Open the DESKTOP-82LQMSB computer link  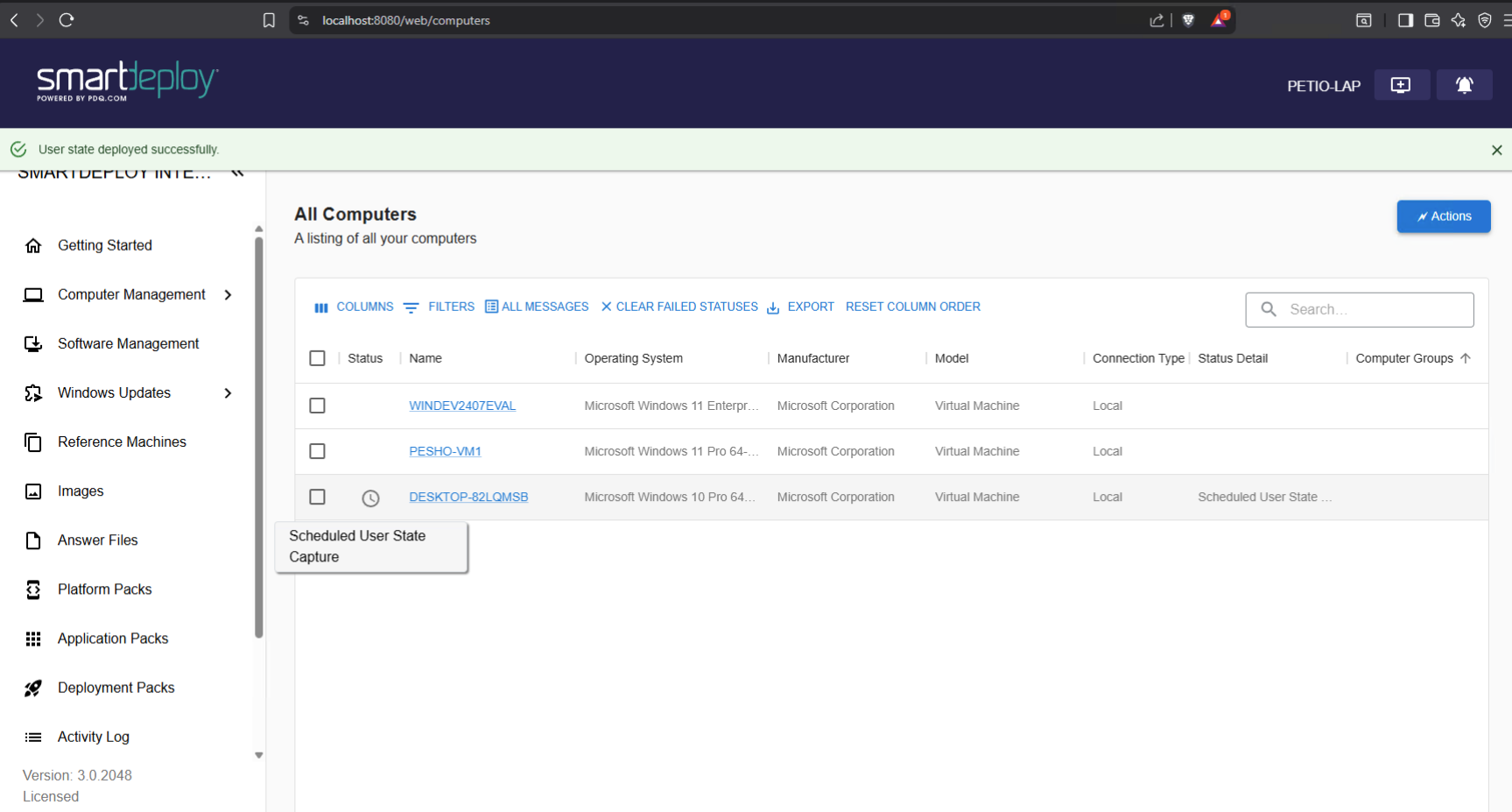468,497
